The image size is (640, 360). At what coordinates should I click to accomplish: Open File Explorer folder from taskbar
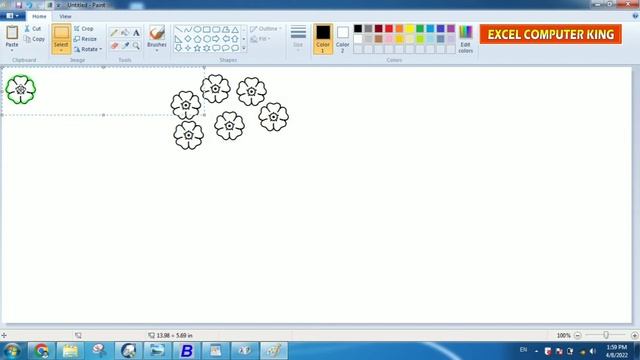click(70, 351)
